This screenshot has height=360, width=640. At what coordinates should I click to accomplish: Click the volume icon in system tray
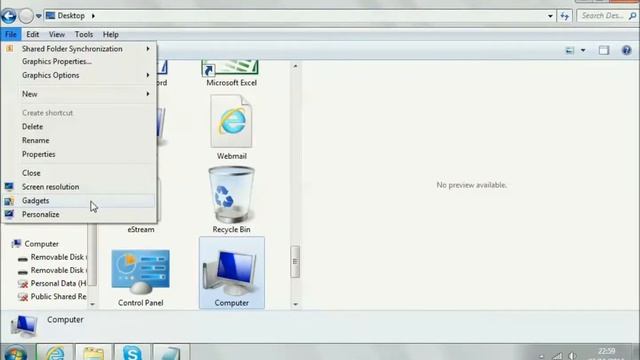tap(572, 356)
